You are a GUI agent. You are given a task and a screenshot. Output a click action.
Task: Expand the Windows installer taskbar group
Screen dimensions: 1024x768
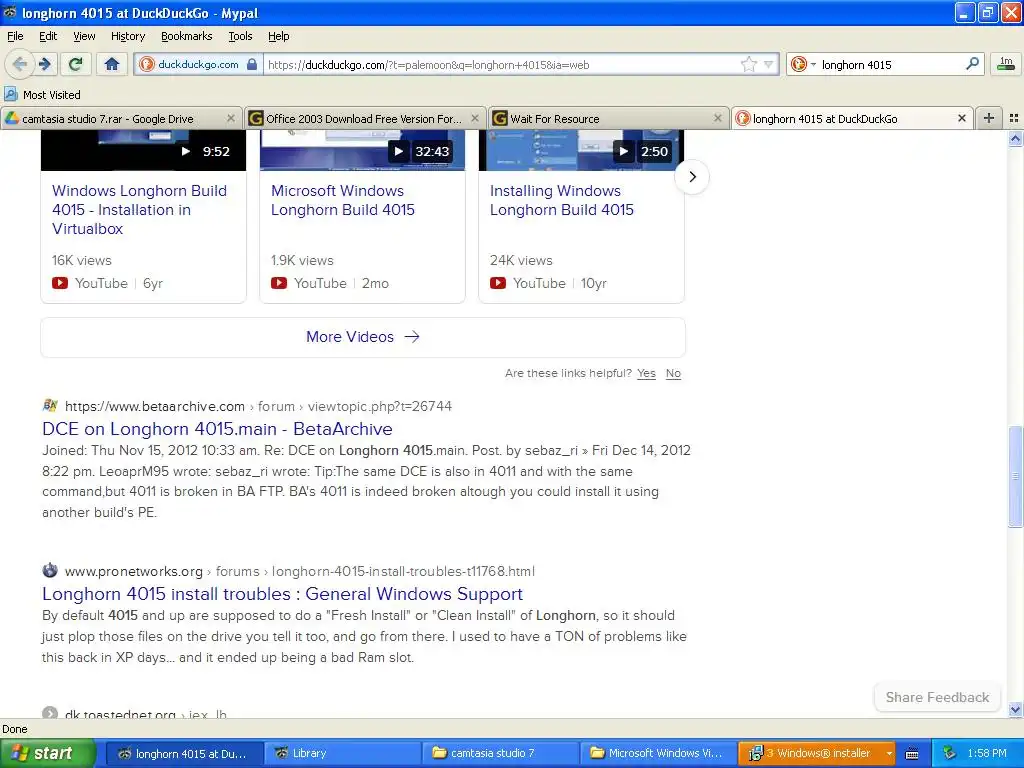818,753
